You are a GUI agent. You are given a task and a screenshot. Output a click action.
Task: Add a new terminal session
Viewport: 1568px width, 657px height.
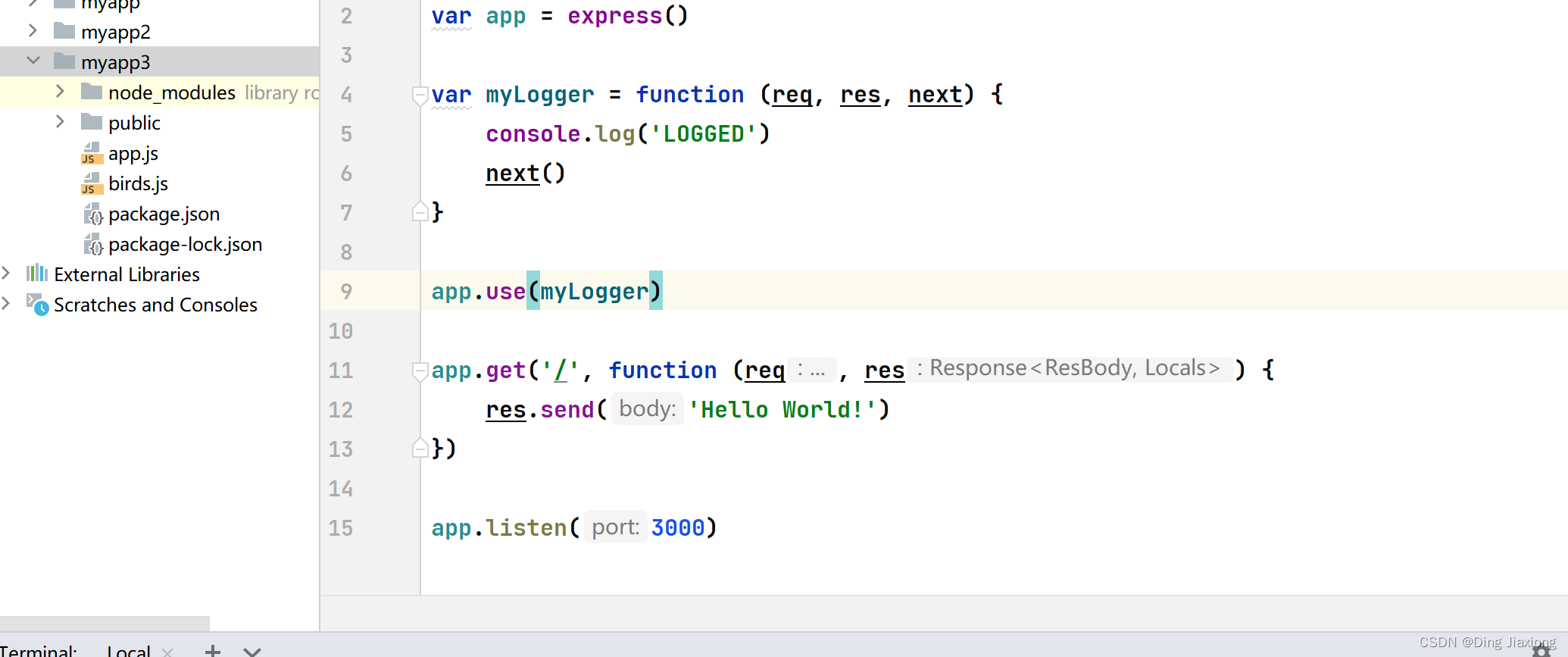point(213,650)
